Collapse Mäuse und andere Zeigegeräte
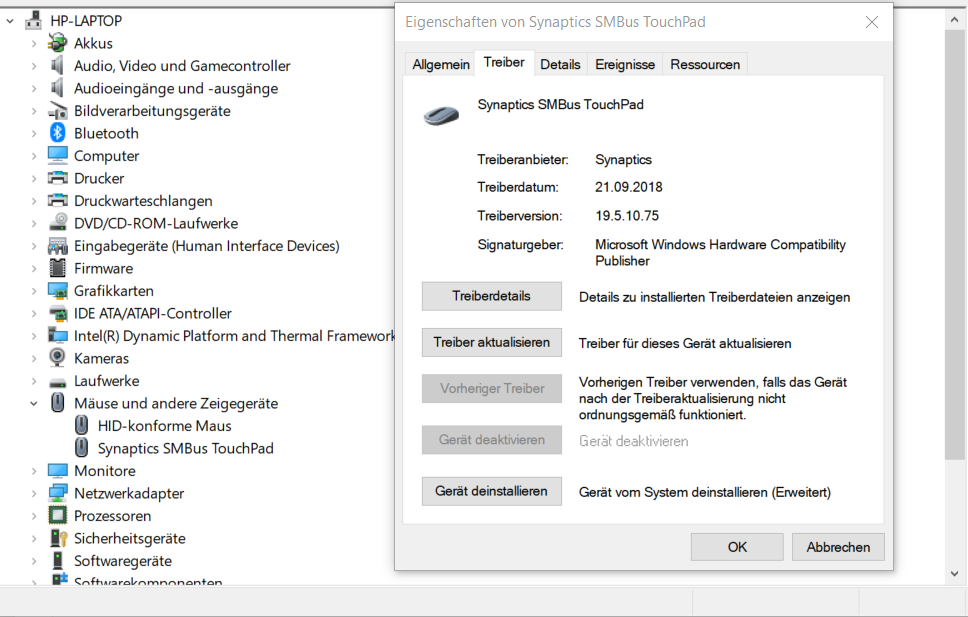 click(x=34, y=404)
